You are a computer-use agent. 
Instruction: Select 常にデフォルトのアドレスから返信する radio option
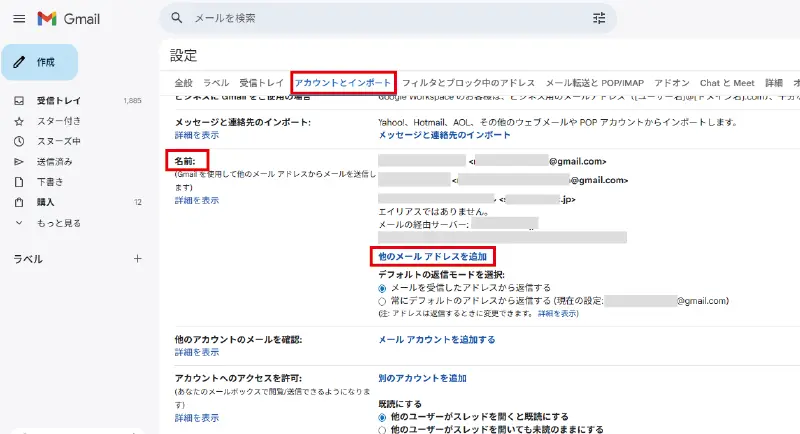(383, 300)
